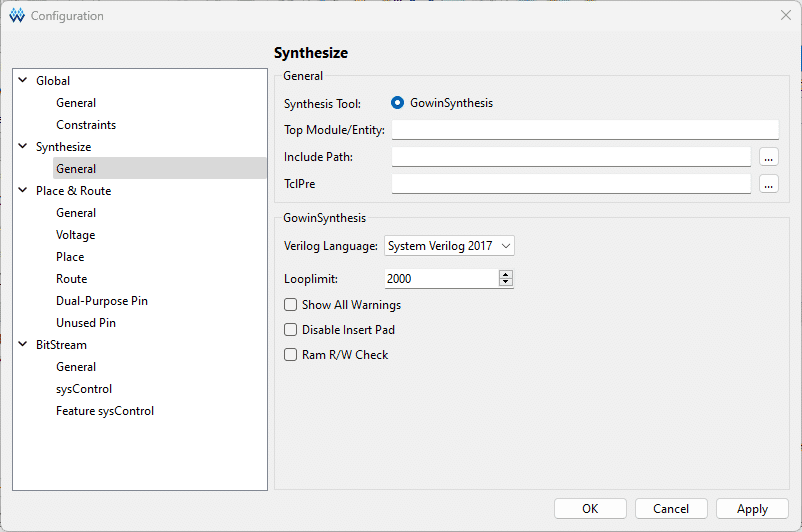Enable the Show All Warnings checkbox
Image resolution: width=802 pixels, height=532 pixels.
point(291,305)
